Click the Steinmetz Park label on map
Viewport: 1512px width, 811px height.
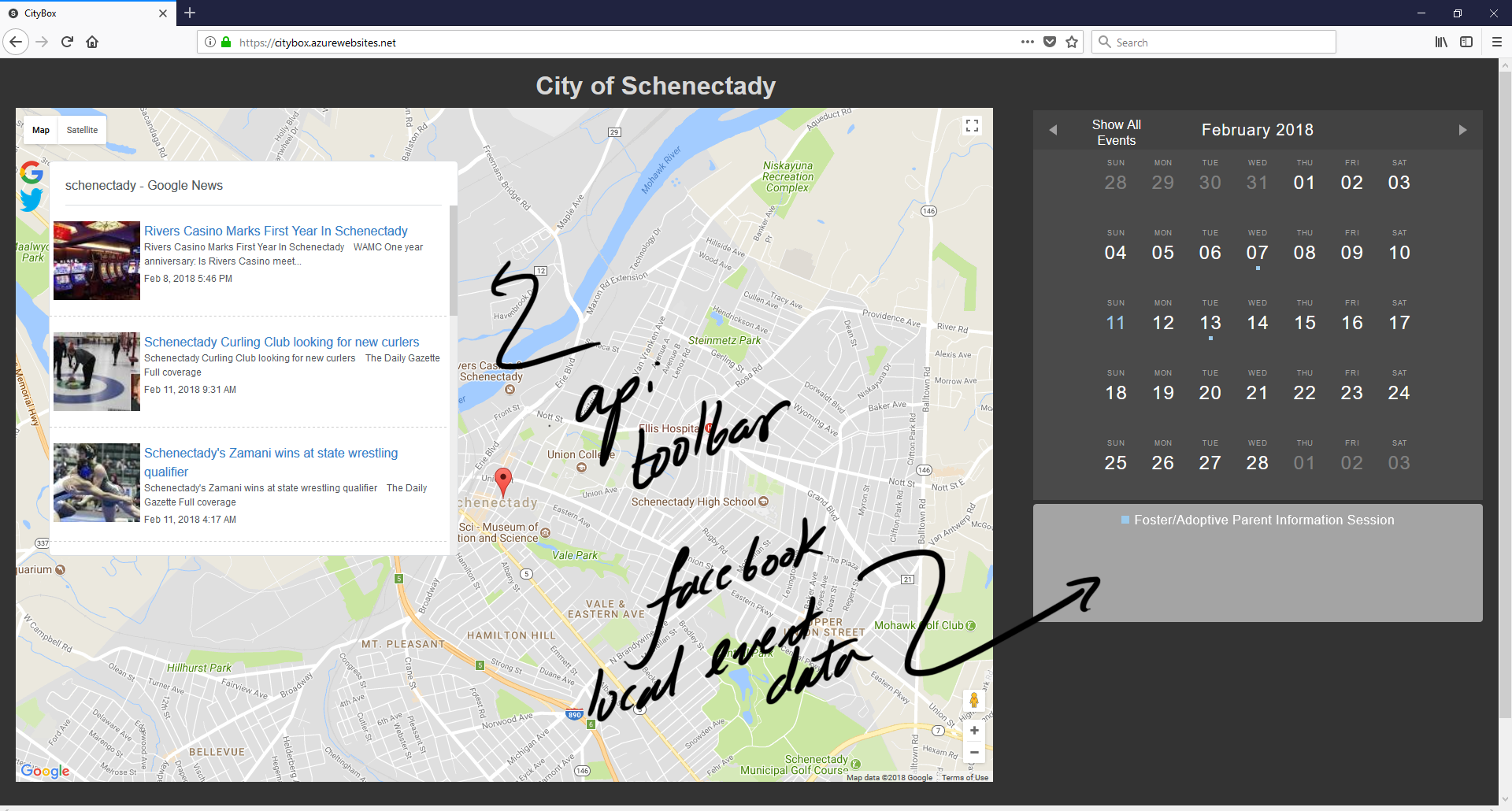click(724, 340)
